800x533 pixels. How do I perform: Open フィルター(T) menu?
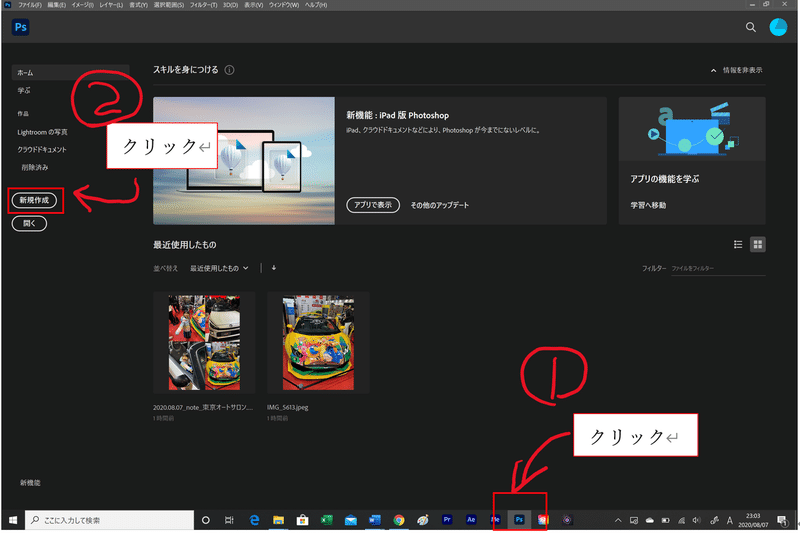203,5
